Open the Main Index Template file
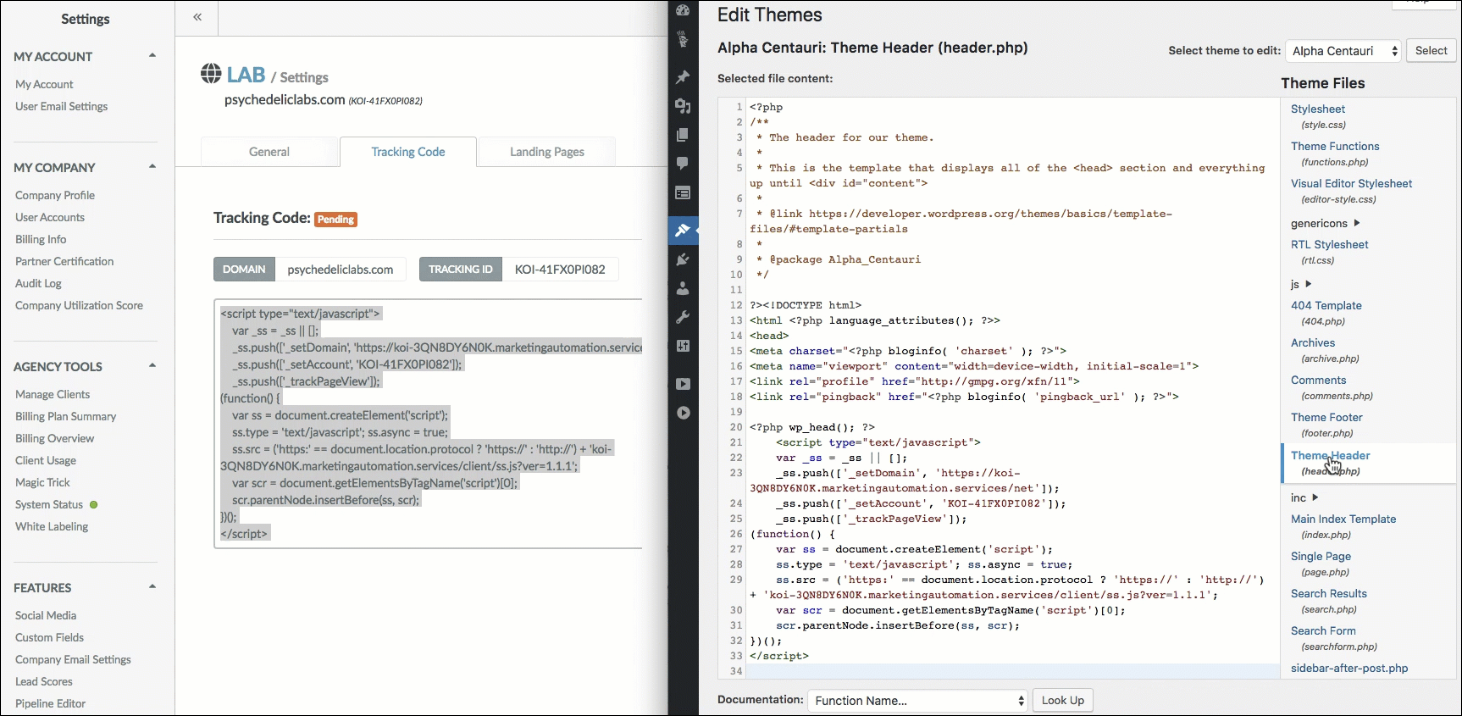 tap(1343, 519)
